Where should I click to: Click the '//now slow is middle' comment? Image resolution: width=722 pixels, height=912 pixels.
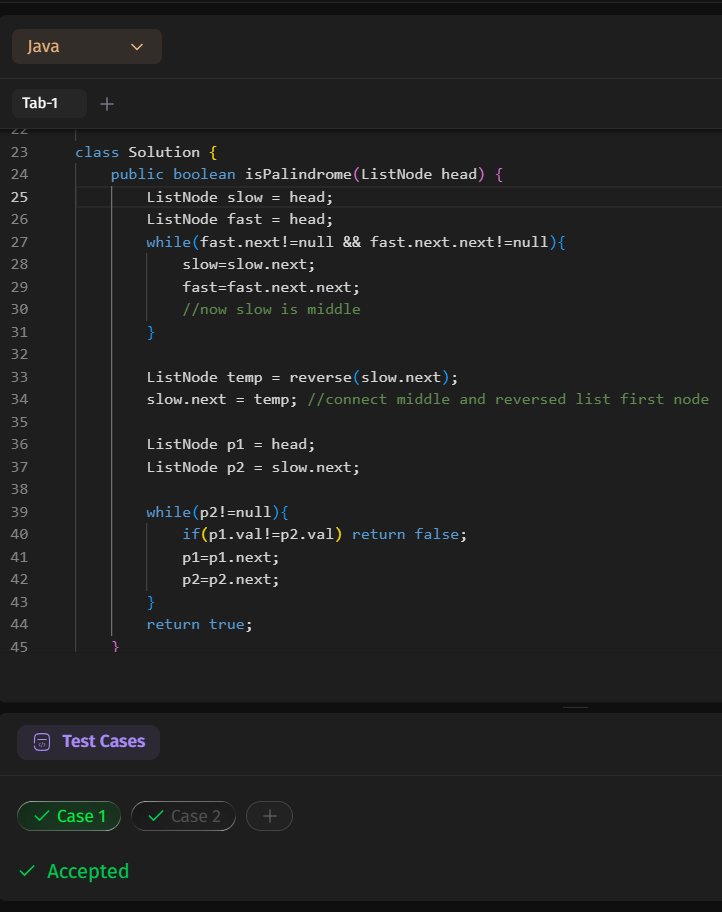(271, 309)
